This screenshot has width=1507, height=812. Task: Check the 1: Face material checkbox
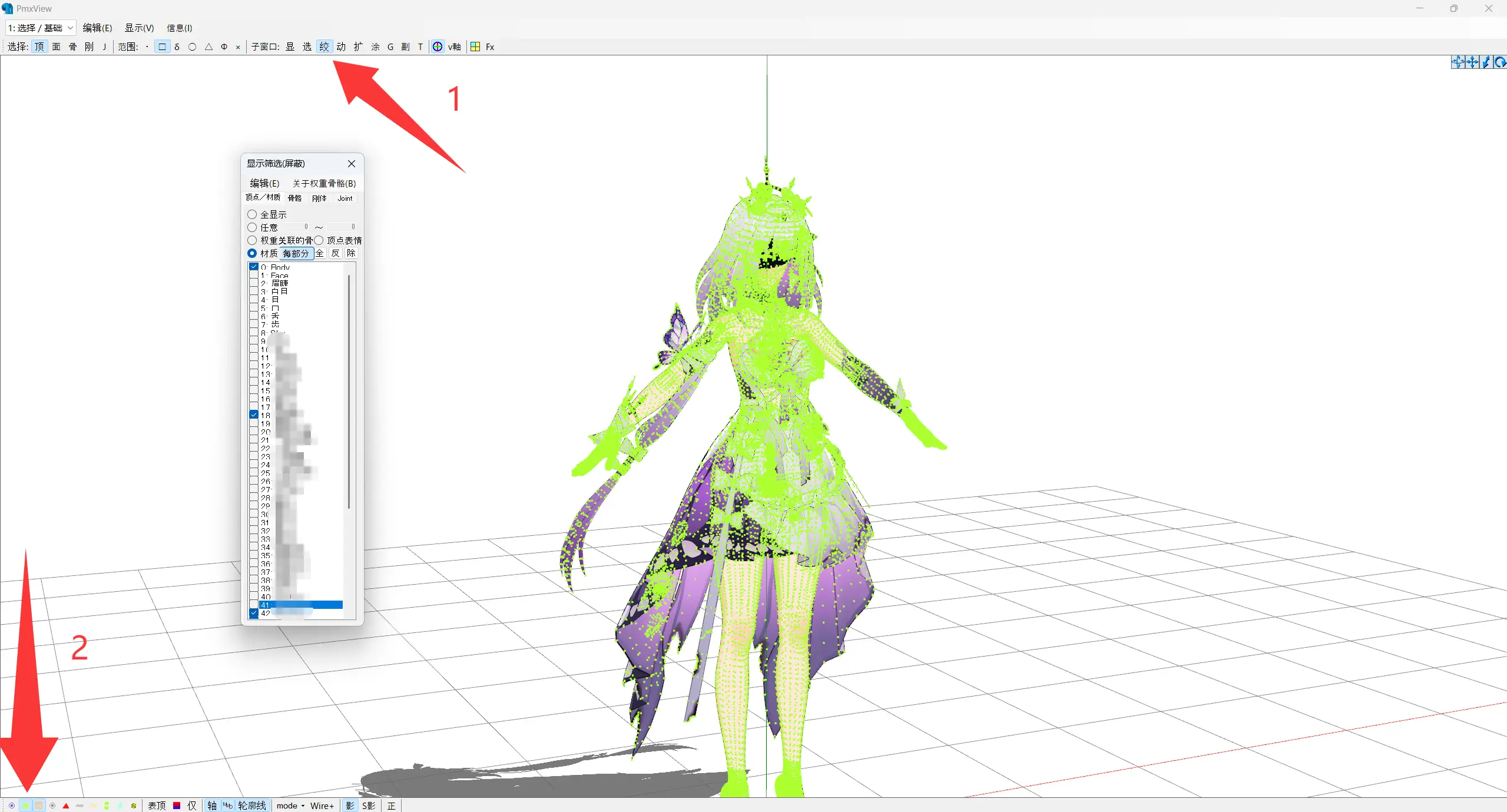tap(254, 275)
